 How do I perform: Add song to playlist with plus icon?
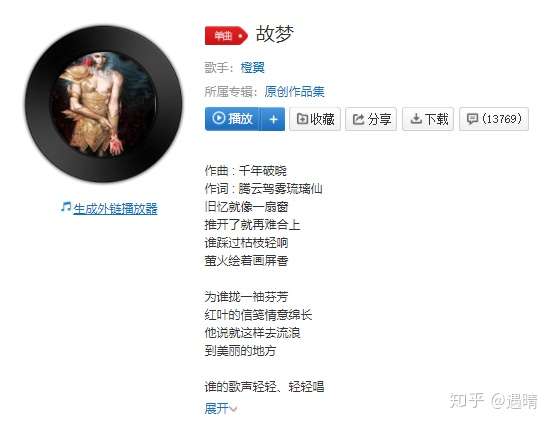273,119
